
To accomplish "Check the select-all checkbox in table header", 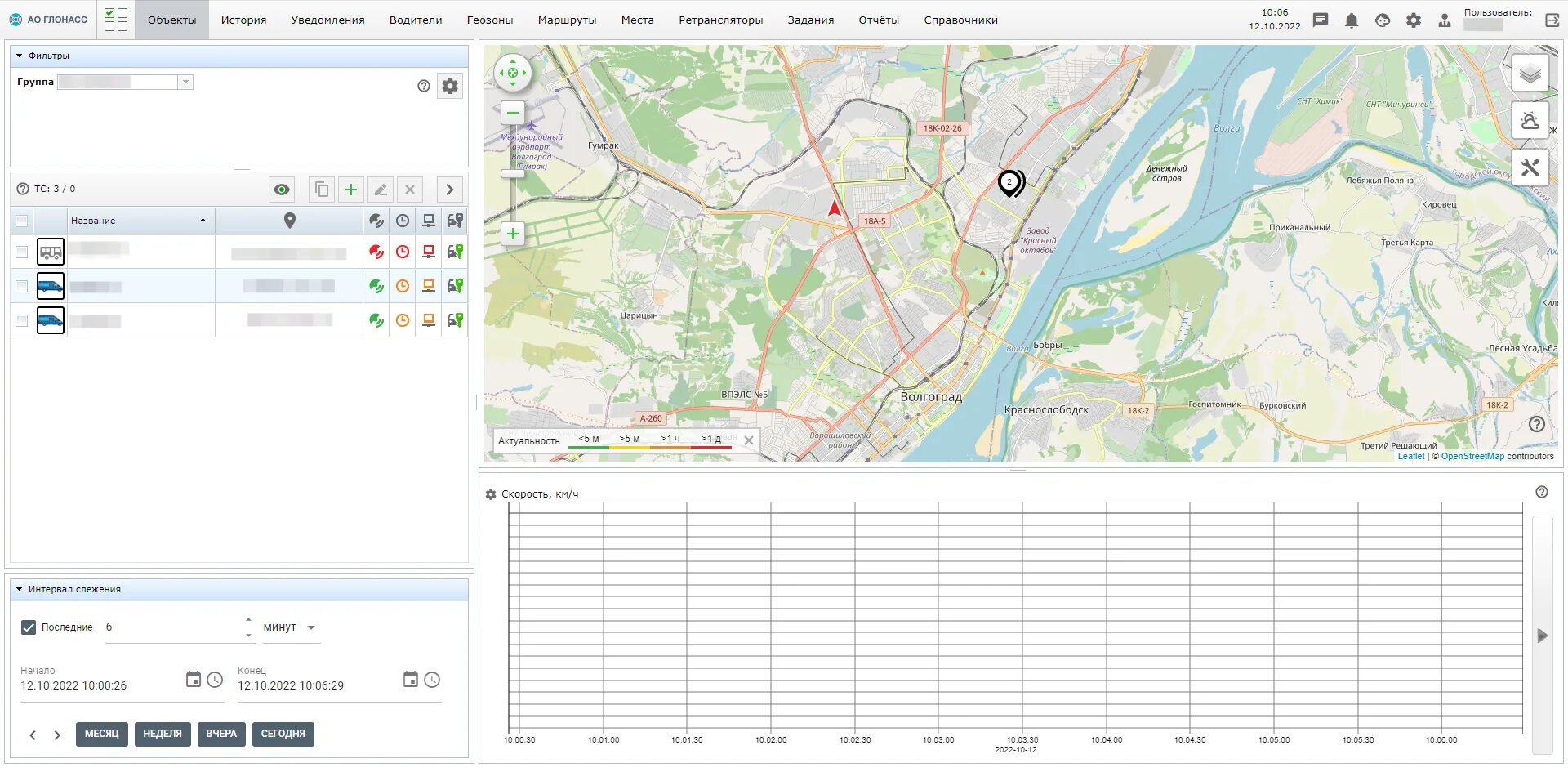I will pyautogui.click(x=22, y=221).
